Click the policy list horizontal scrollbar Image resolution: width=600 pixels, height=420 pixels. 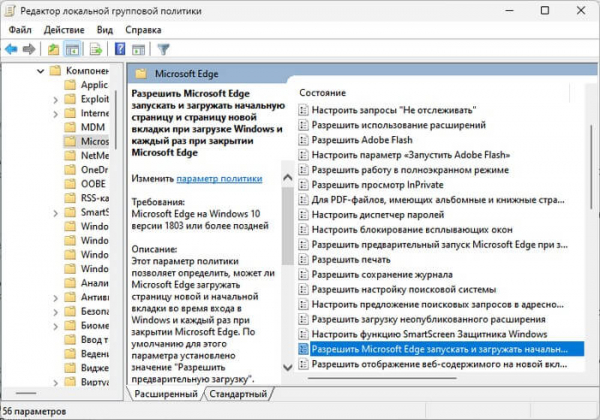(382, 378)
